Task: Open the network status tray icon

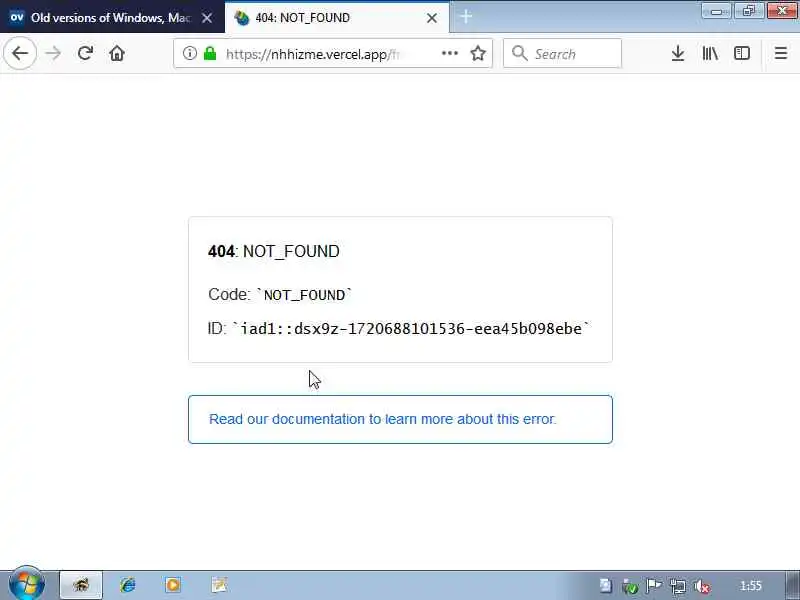Action: (678, 586)
